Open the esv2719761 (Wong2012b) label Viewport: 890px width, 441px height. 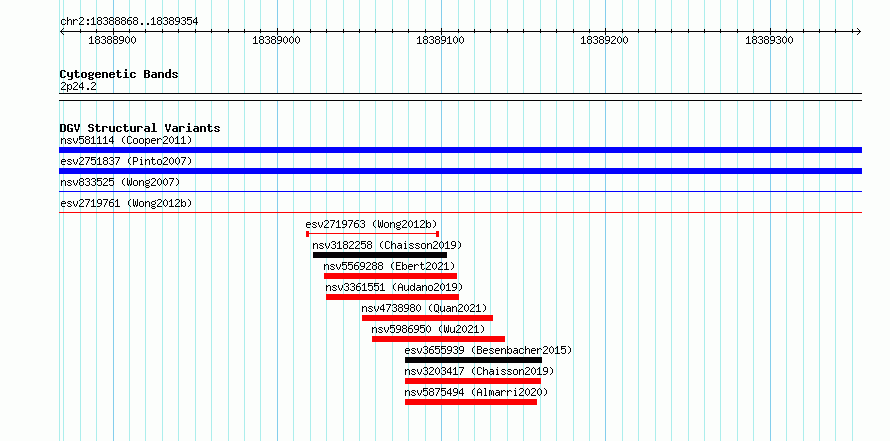(126, 203)
